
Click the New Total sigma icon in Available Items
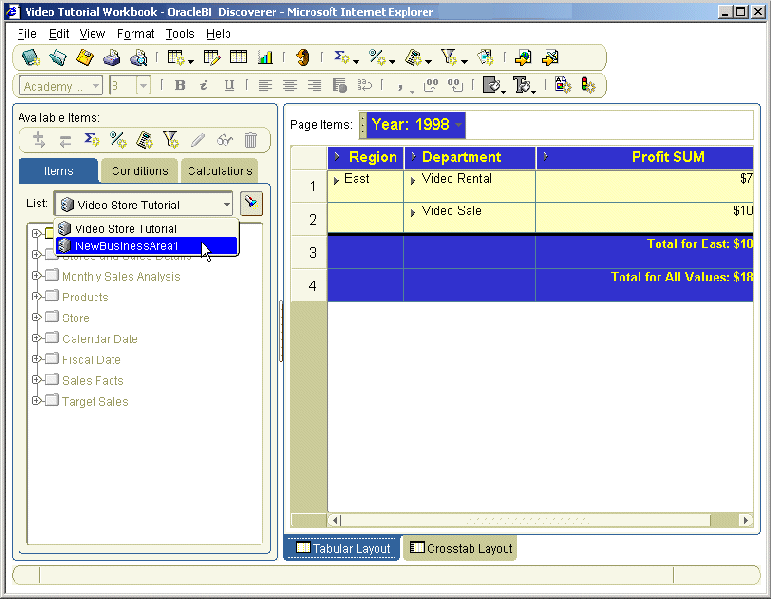tap(91, 140)
